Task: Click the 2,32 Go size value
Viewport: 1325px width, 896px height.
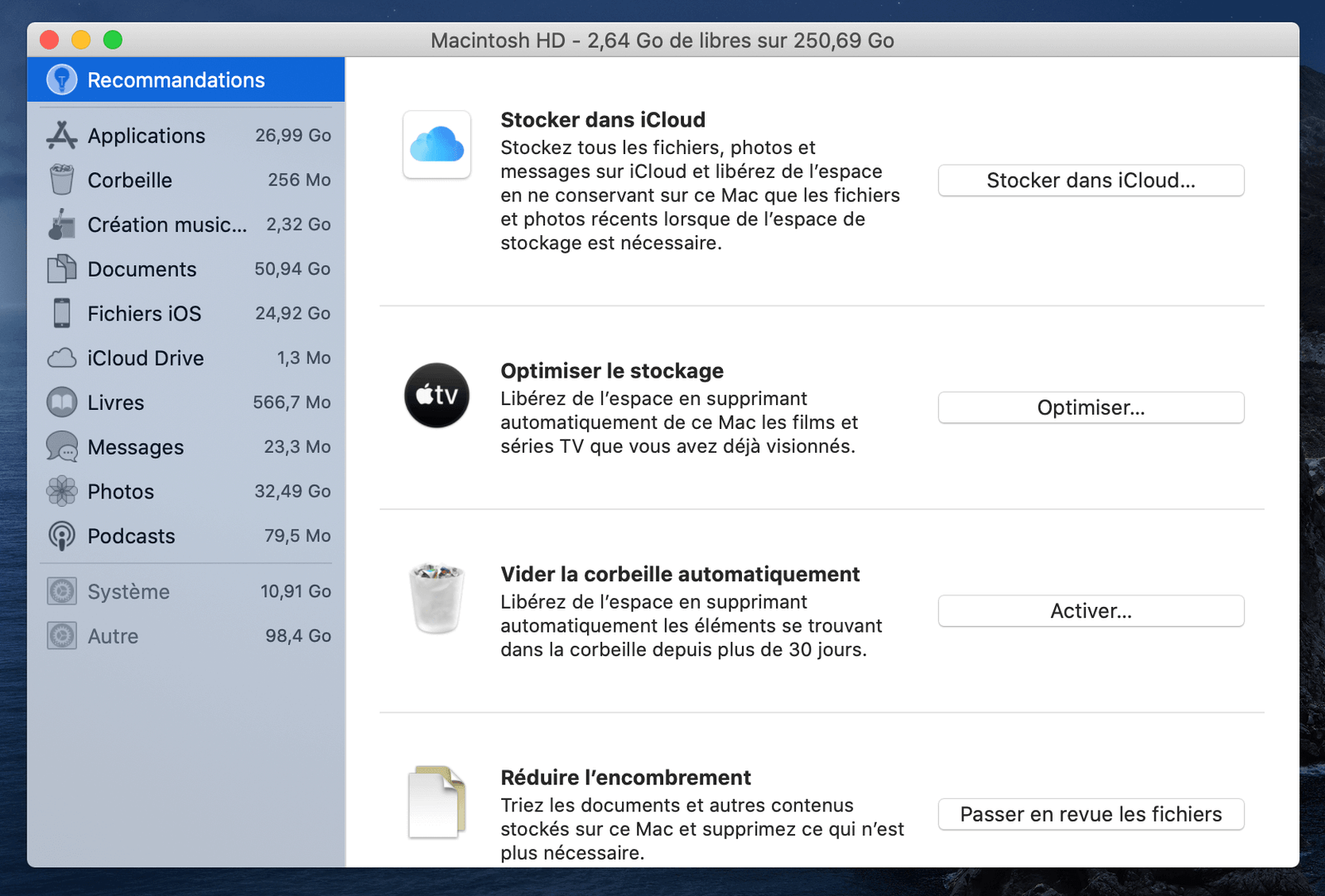Action: point(298,224)
